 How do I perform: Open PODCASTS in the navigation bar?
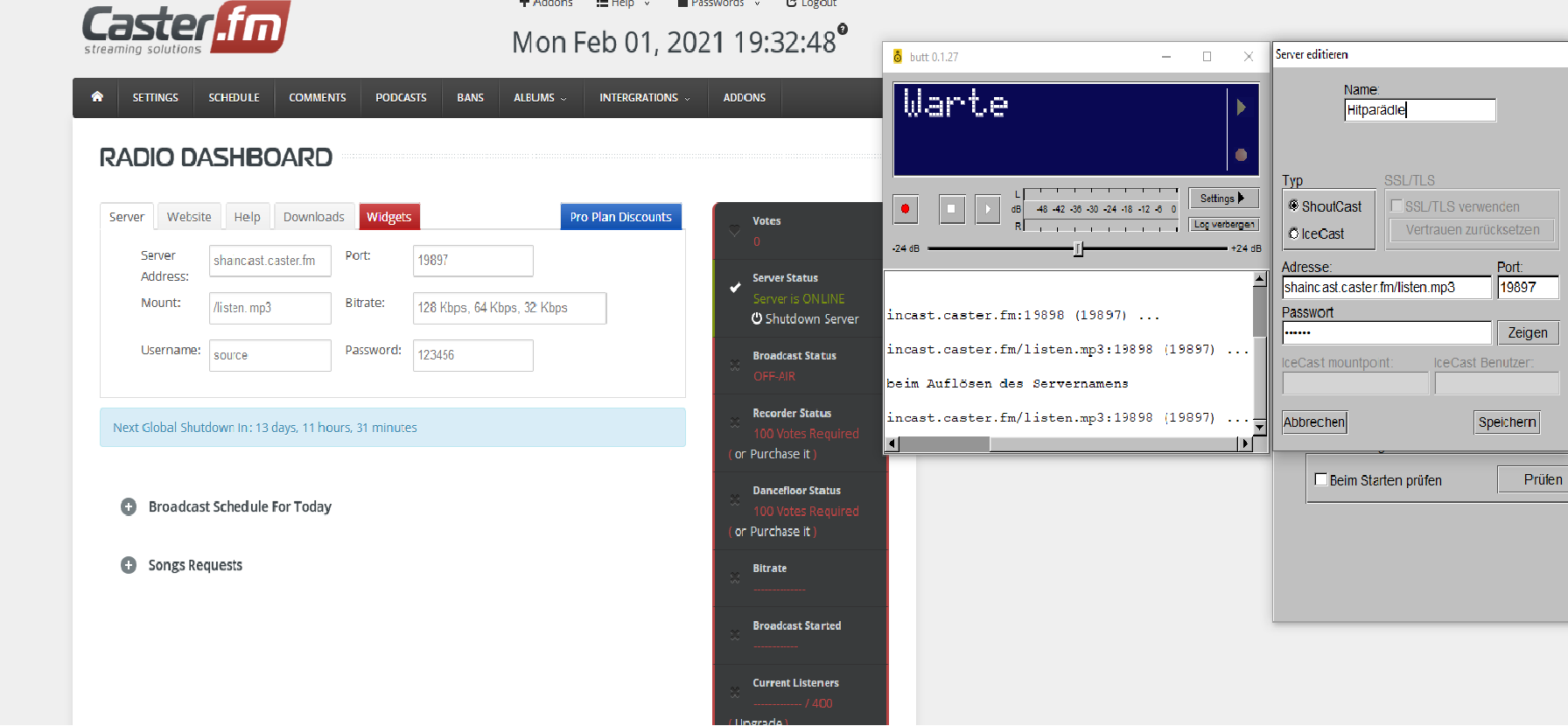click(401, 98)
